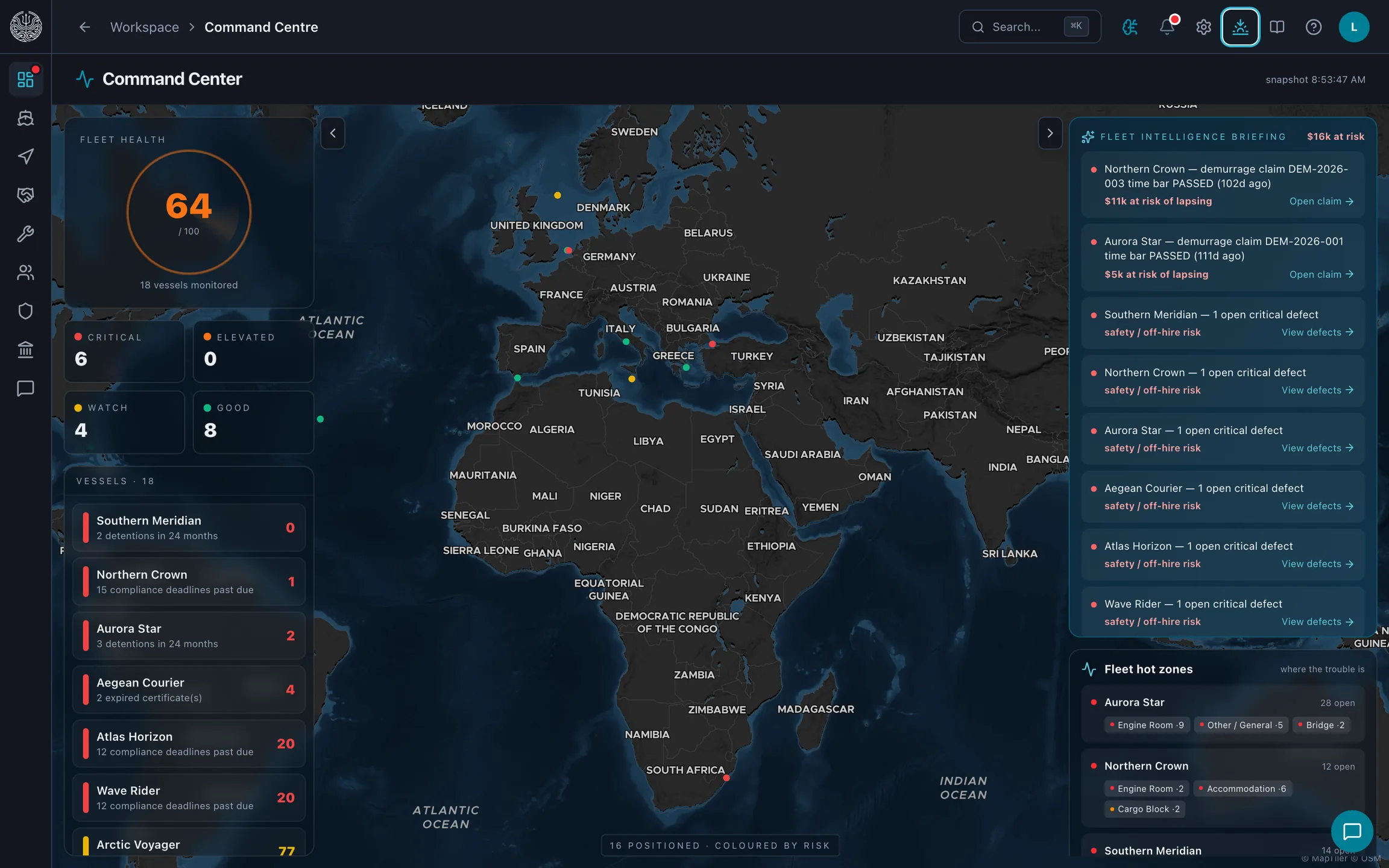Open the vessel/ship icon in the sidebar
1389x868 pixels.
25,118
